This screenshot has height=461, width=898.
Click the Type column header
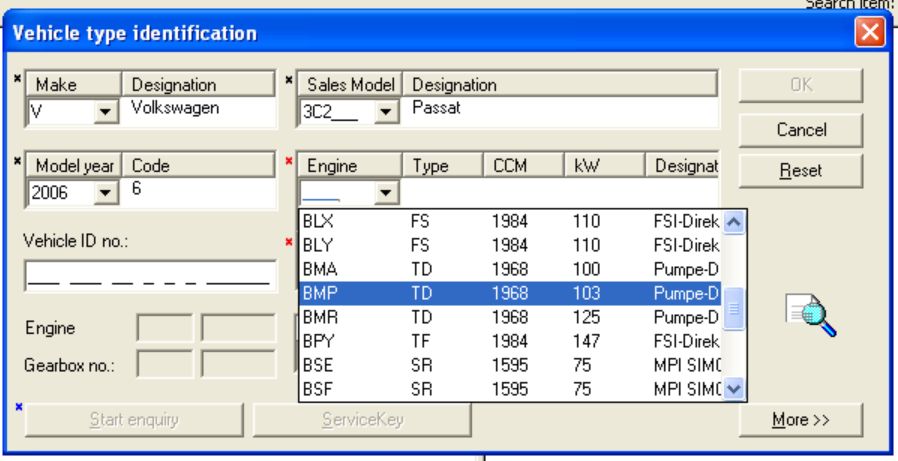coord(443,166)
